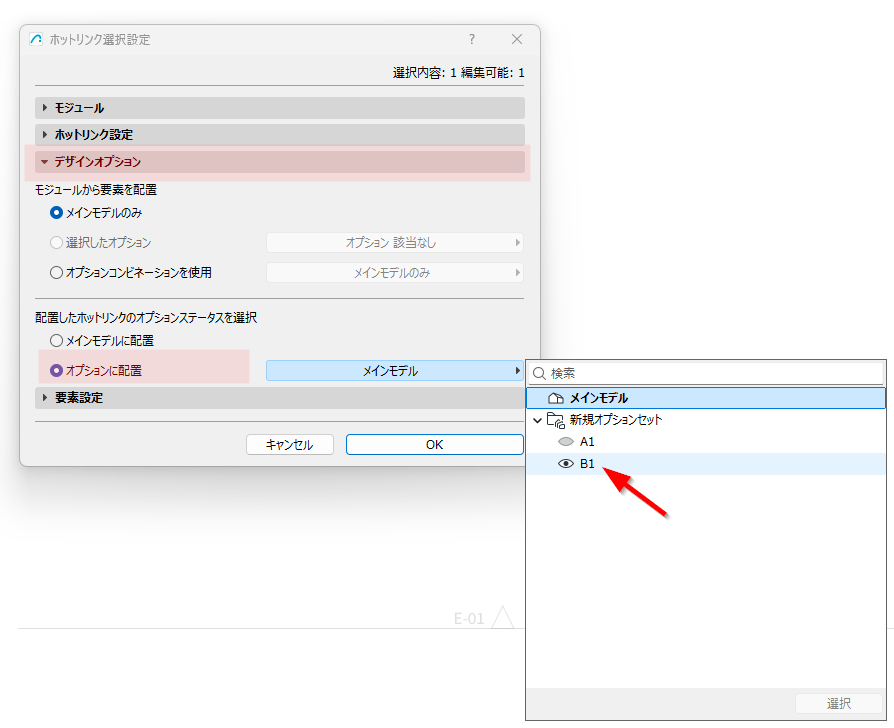Open the メインモデルのみ combination dropdown
The image size is (894, 728).
click(x=395, y=273)
